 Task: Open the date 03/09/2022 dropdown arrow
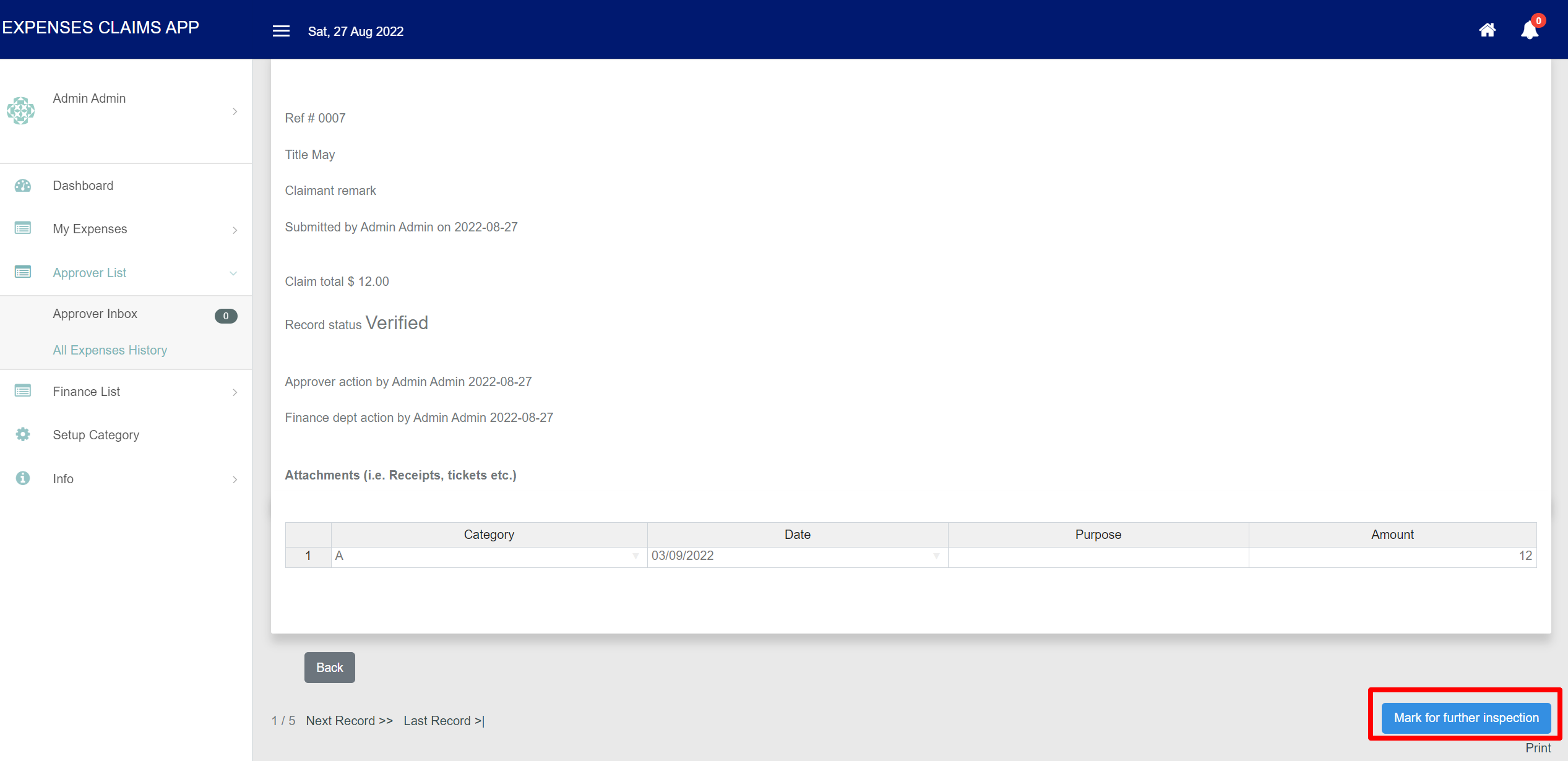coord(936,556)
